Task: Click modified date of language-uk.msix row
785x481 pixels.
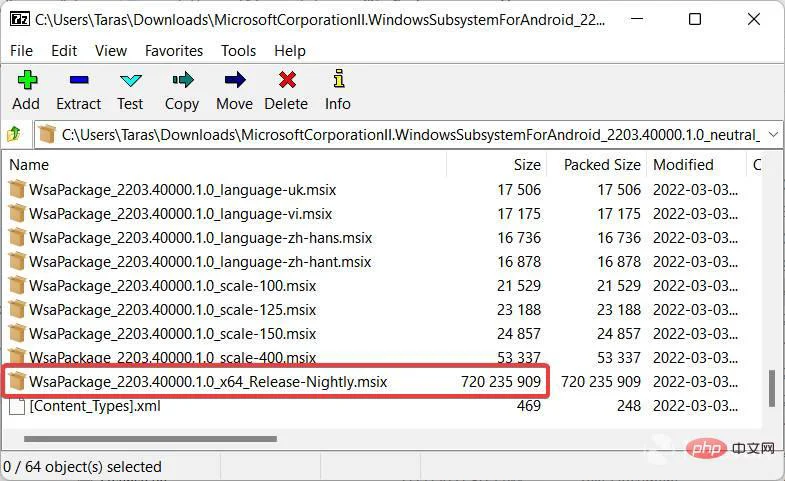Action: [695, 190]
